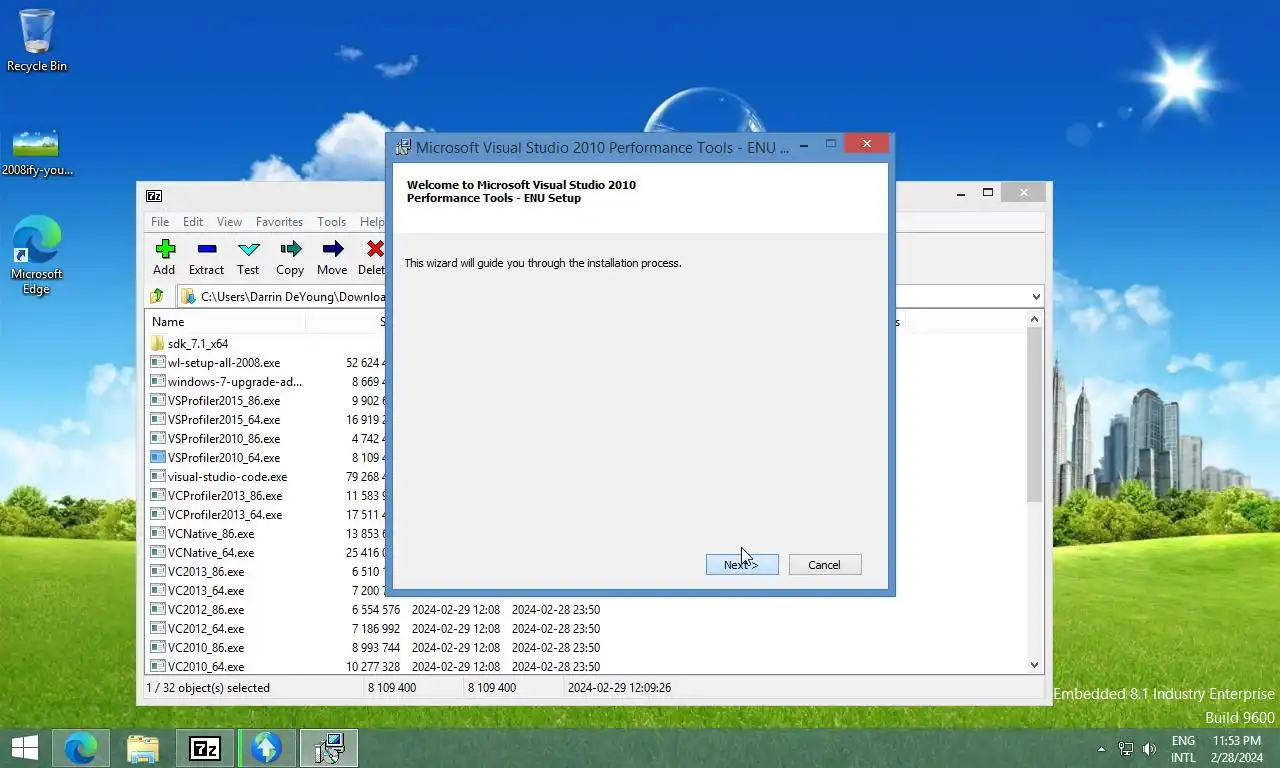1280x768 pixels.
Task: Select VC2013_64.exe
Action: pyautogui.click(x=206, y=591)
